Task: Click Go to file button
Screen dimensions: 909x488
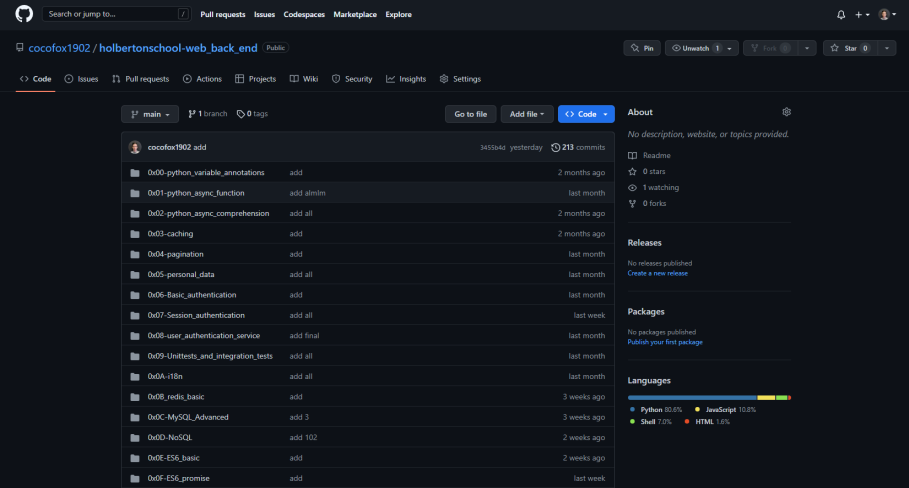Action: [x=470, y=114]
